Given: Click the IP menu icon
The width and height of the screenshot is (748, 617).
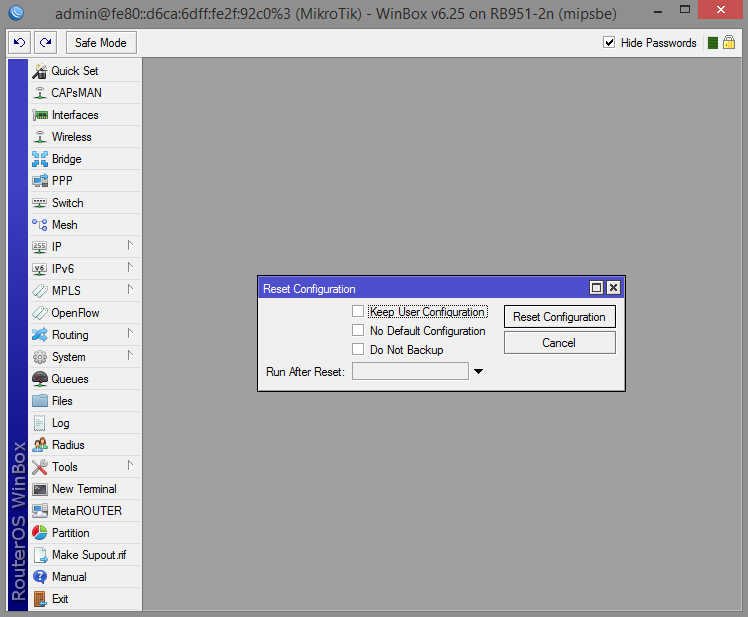Looking at the screenshot, I should tap(40, 247).
